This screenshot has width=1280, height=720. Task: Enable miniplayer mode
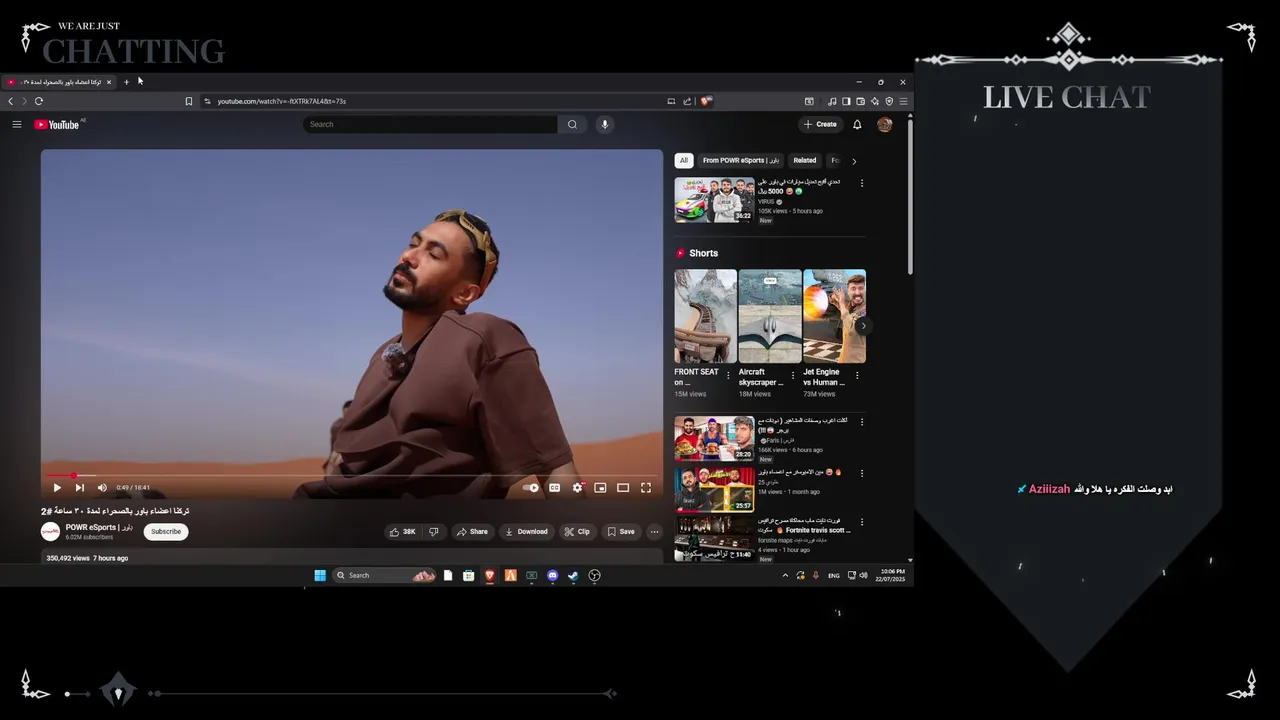tap(600, 488)
